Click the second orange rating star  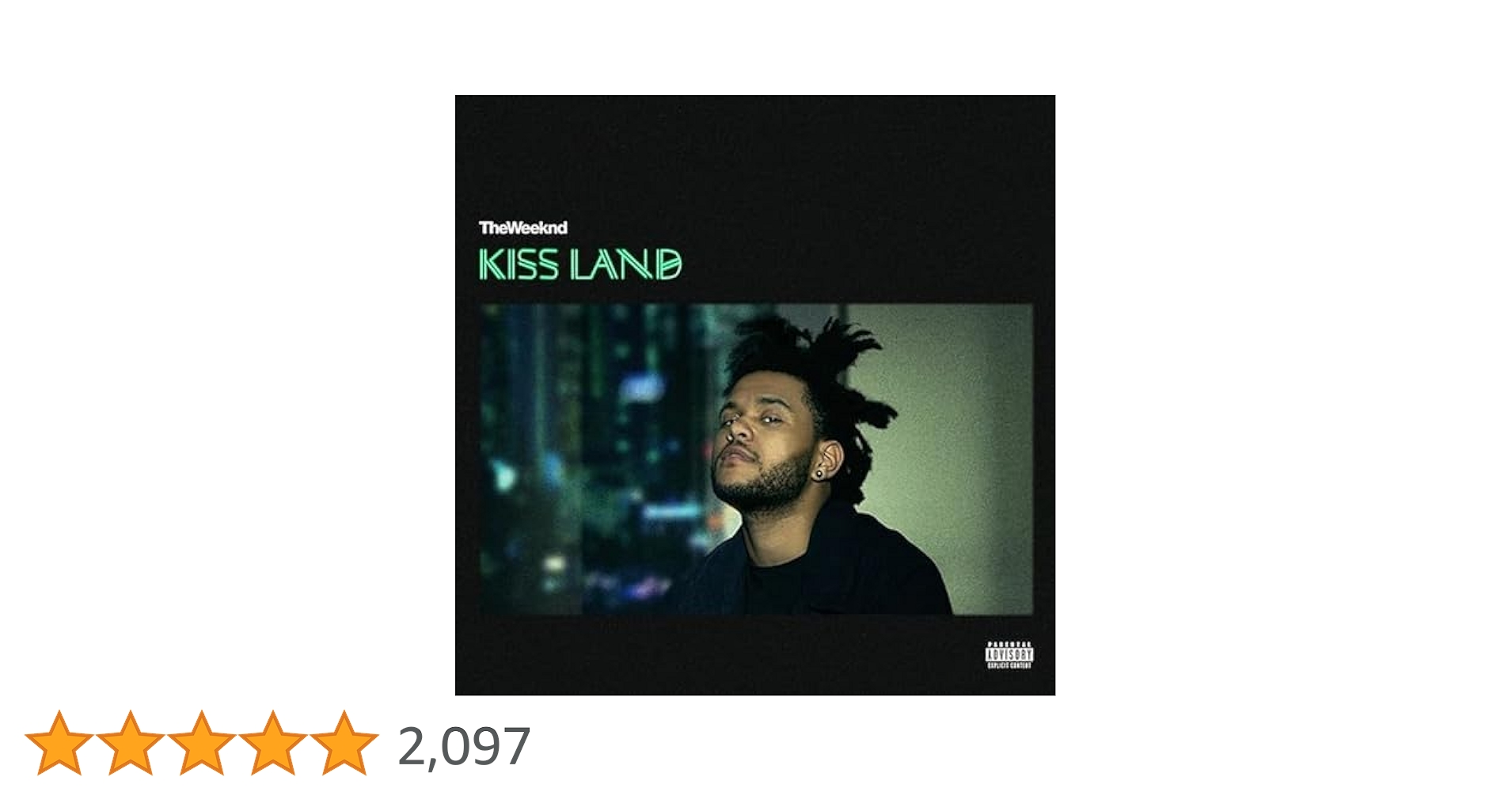pyautogui.click(x=131, y=743)
